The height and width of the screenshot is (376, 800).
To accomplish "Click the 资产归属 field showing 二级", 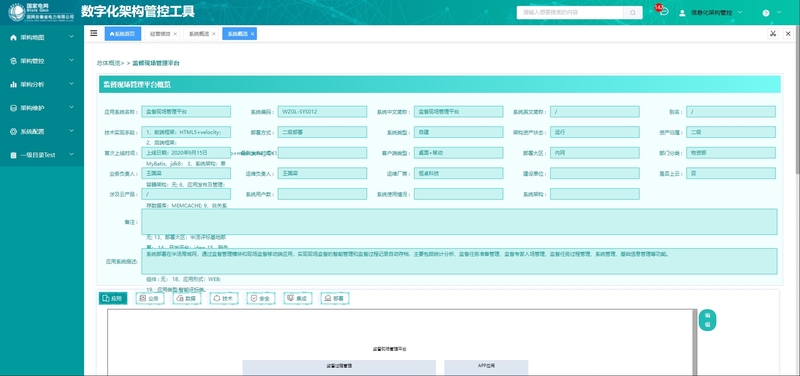I will click(x=731, y=132).
